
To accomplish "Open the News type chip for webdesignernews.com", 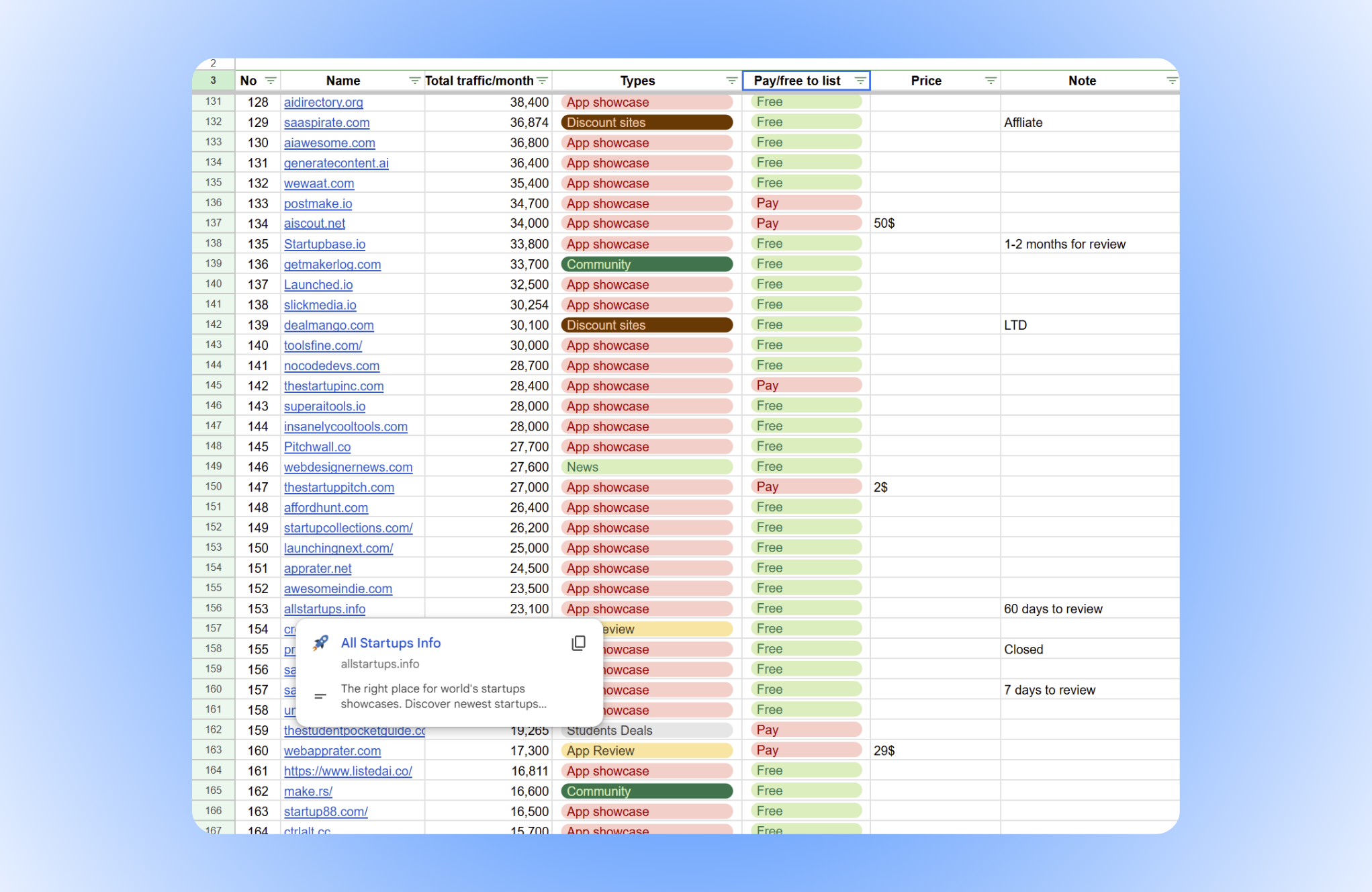I will [x=646, y=467].
